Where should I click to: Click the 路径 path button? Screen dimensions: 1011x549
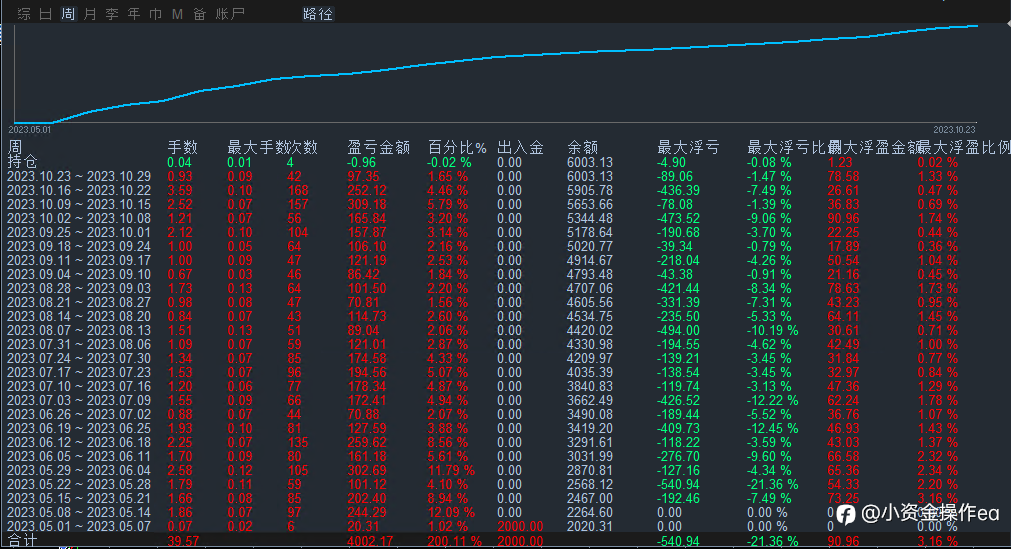[x=318, y=14]
